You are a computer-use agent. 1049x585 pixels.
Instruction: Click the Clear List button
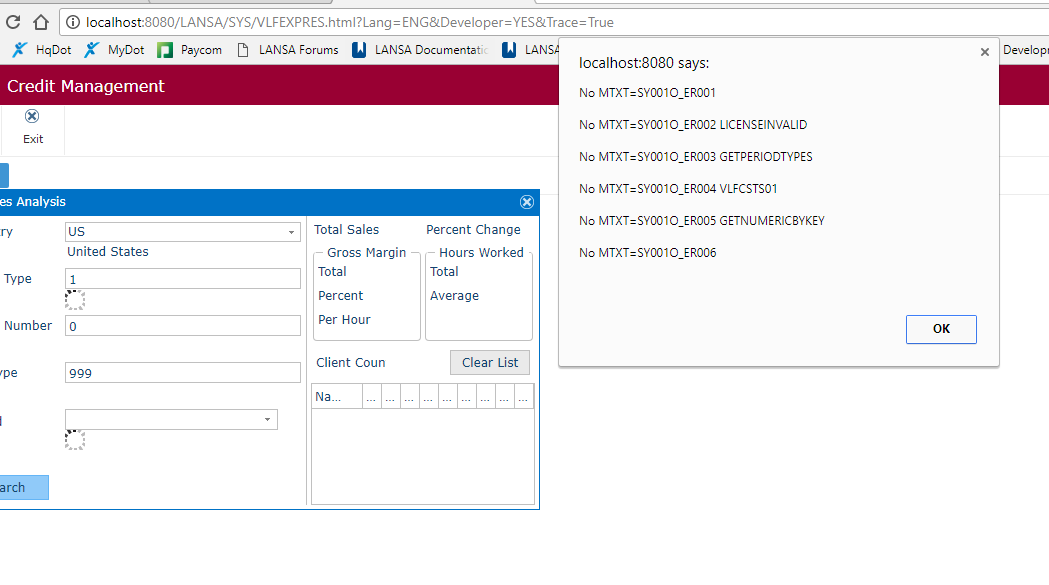(x=490, y=362)
